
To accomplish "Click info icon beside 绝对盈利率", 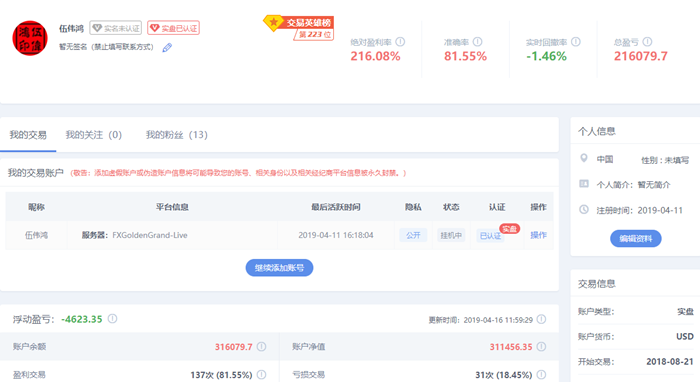I will (400, 42).
